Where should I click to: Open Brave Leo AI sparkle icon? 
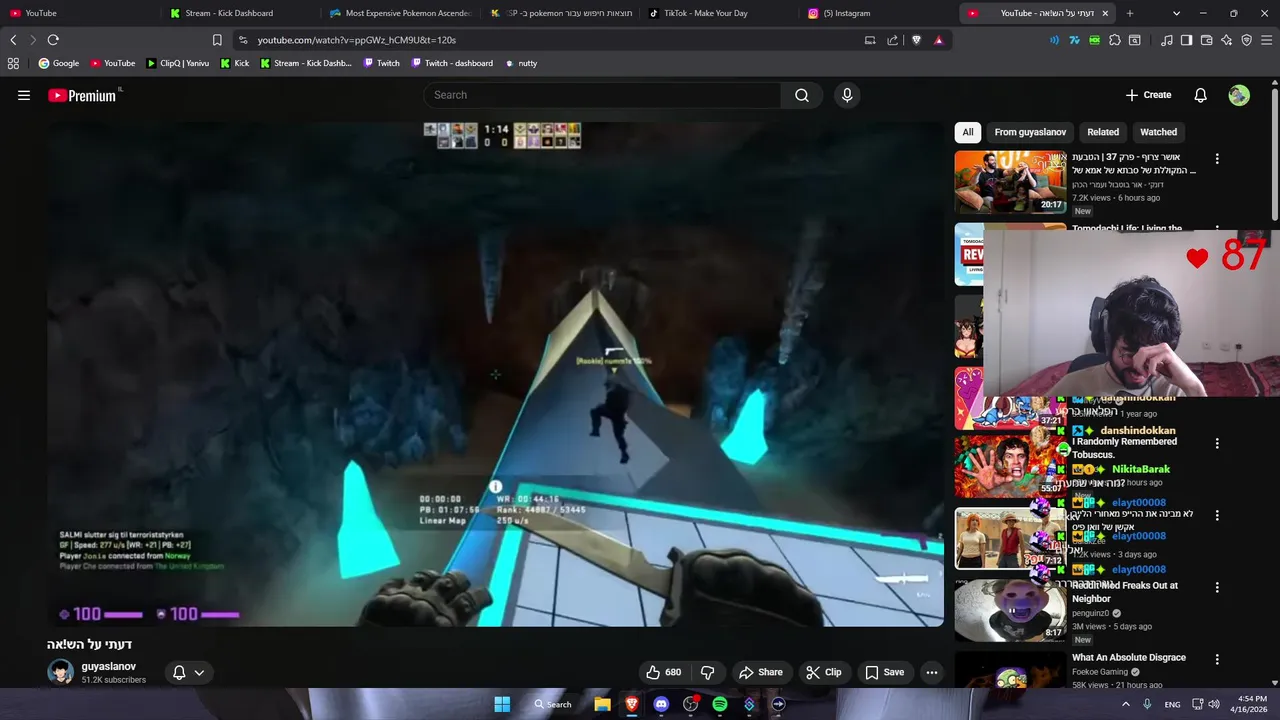tap(1227, 40)
